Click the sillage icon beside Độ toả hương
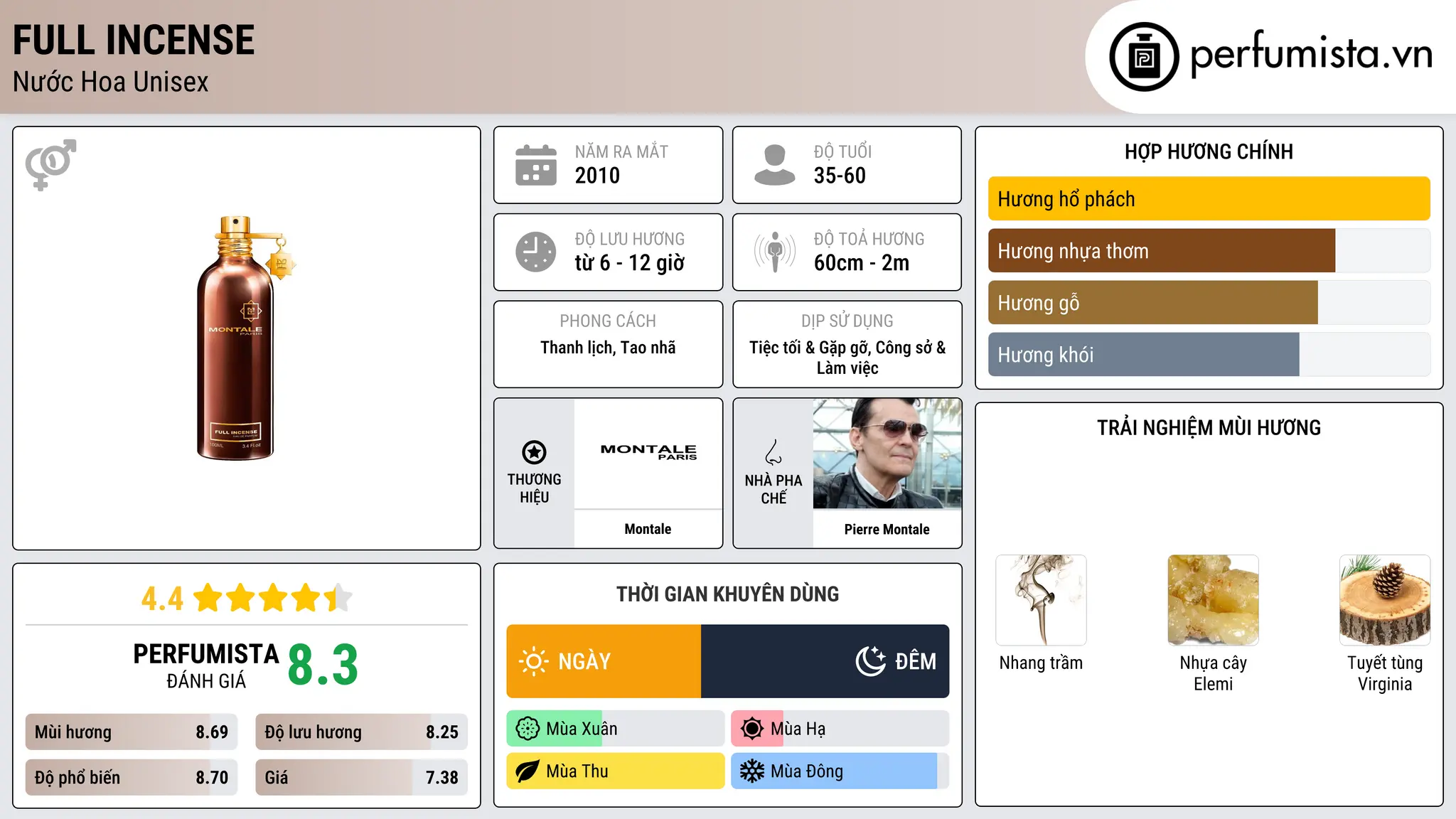Screen dimensions: 1456x819 (774, 252)
